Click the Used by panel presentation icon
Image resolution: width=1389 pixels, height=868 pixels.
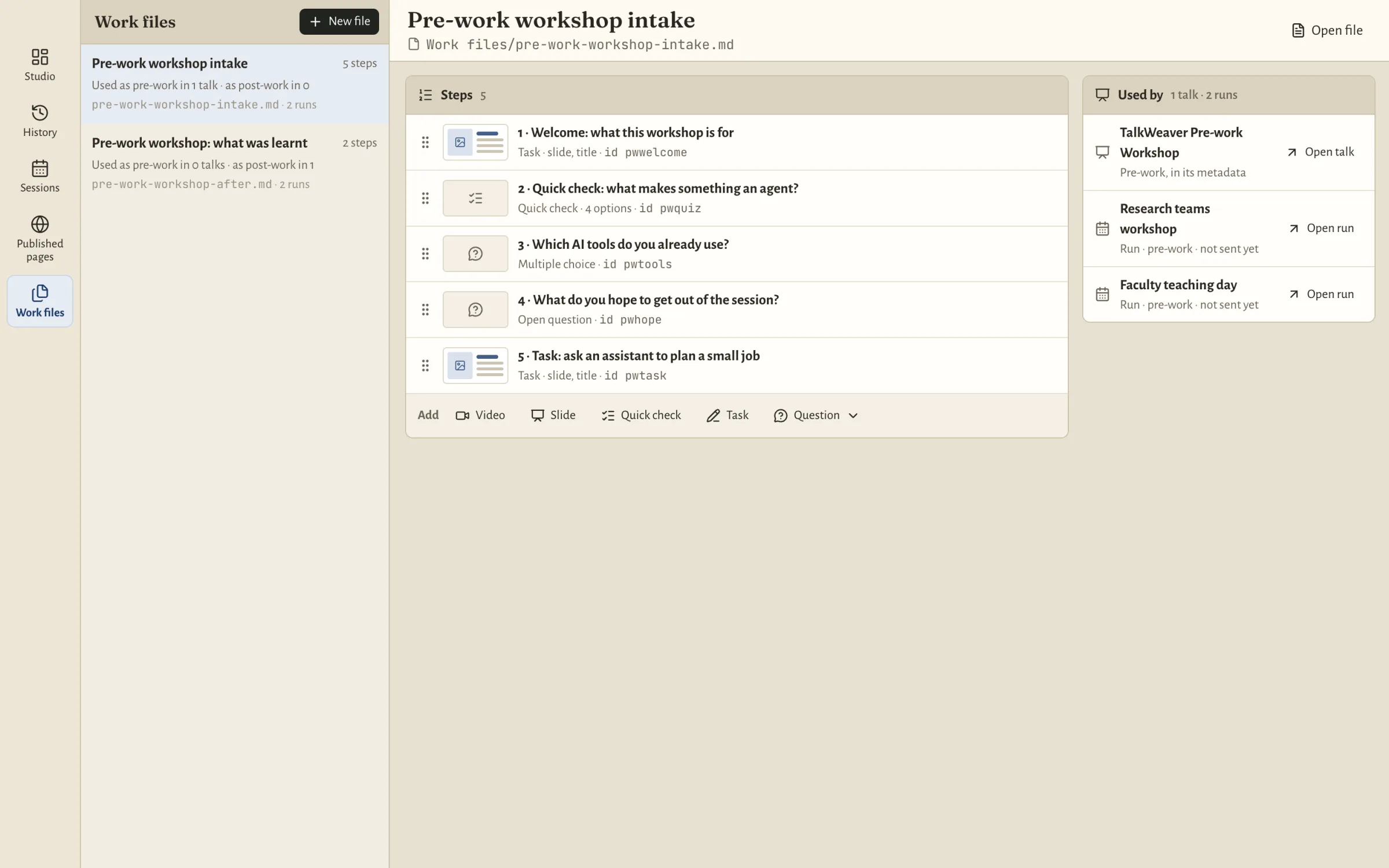tap(1103, 95)
